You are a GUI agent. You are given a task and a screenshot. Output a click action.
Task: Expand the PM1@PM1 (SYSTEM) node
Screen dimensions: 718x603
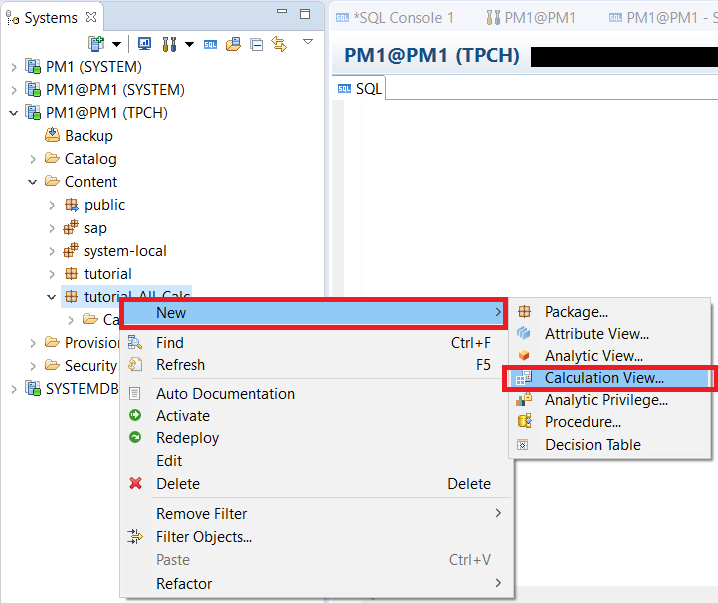click(14, 90)
